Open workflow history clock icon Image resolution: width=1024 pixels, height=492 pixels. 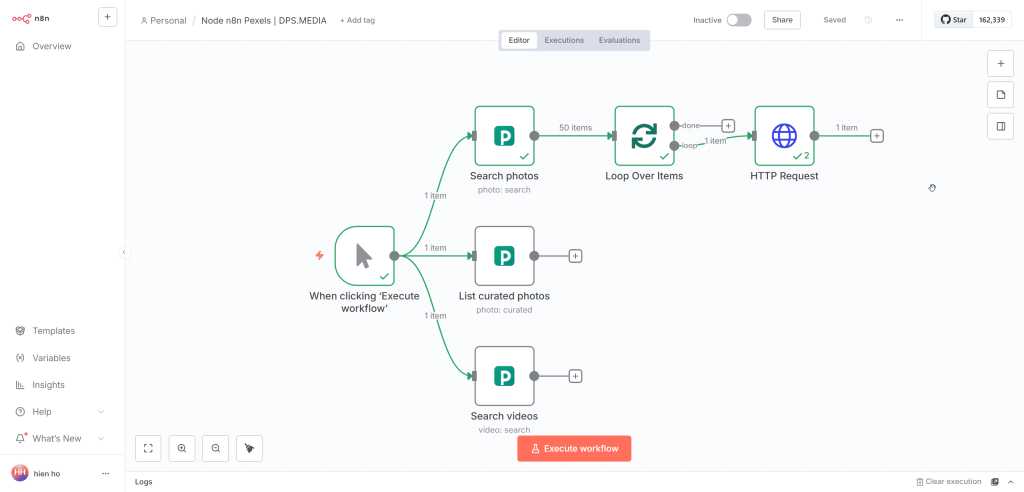click(x=868, y=20)
